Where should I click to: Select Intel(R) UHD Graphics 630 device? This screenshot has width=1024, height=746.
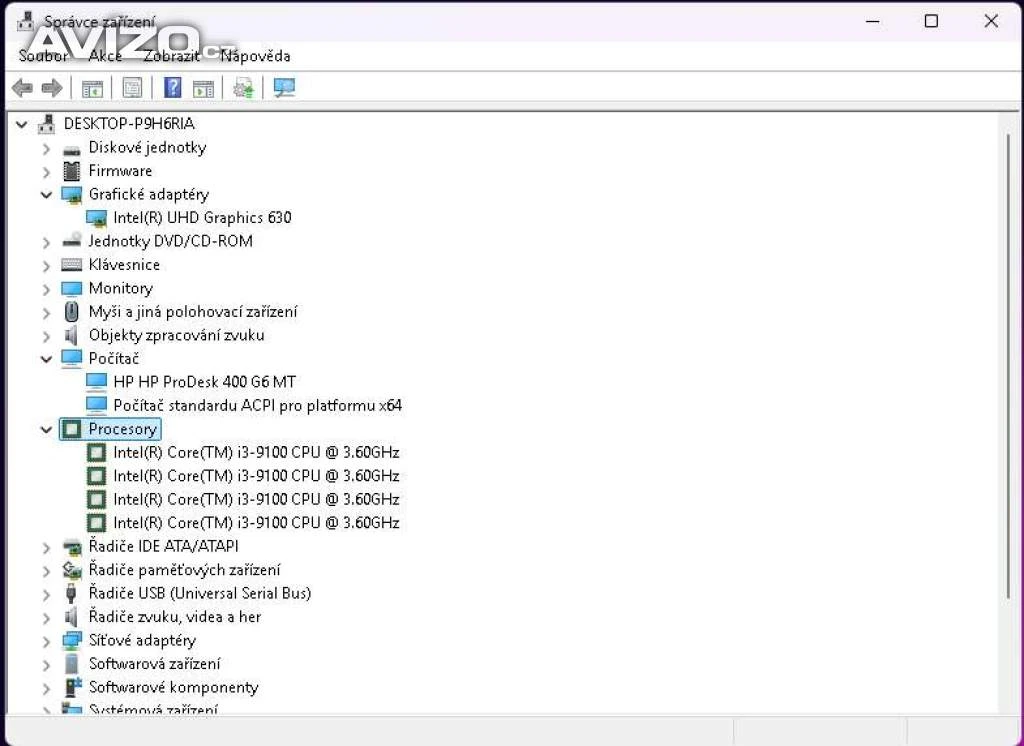(x=202, y=217)
